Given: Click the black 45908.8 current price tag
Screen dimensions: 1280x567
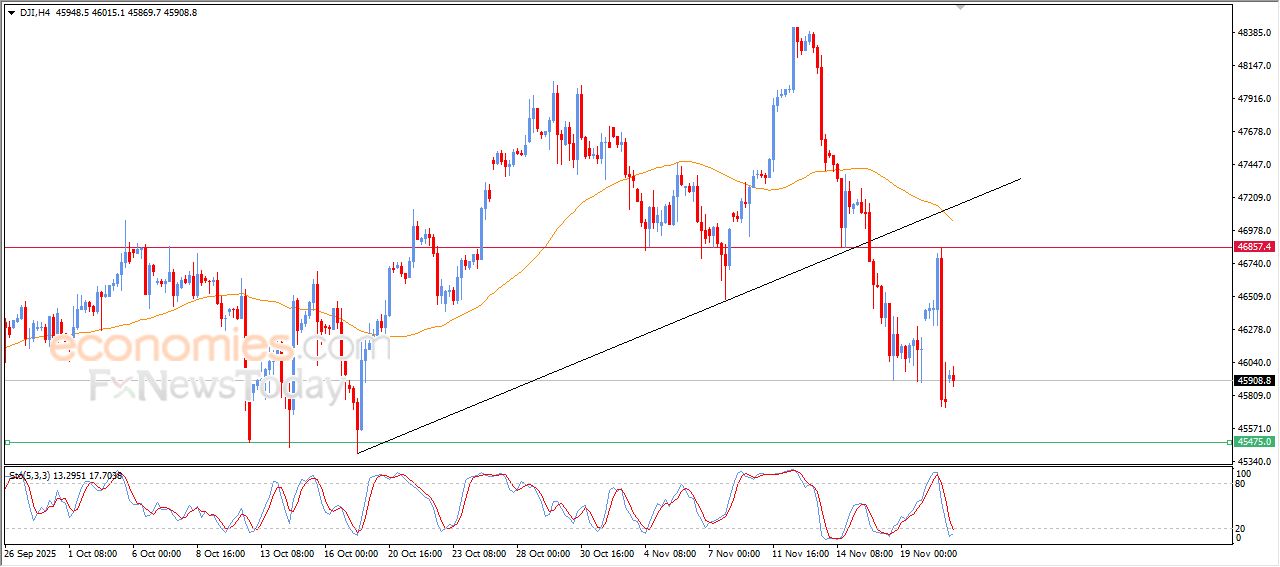Looking at the screenshot, I should point(1253,380).
